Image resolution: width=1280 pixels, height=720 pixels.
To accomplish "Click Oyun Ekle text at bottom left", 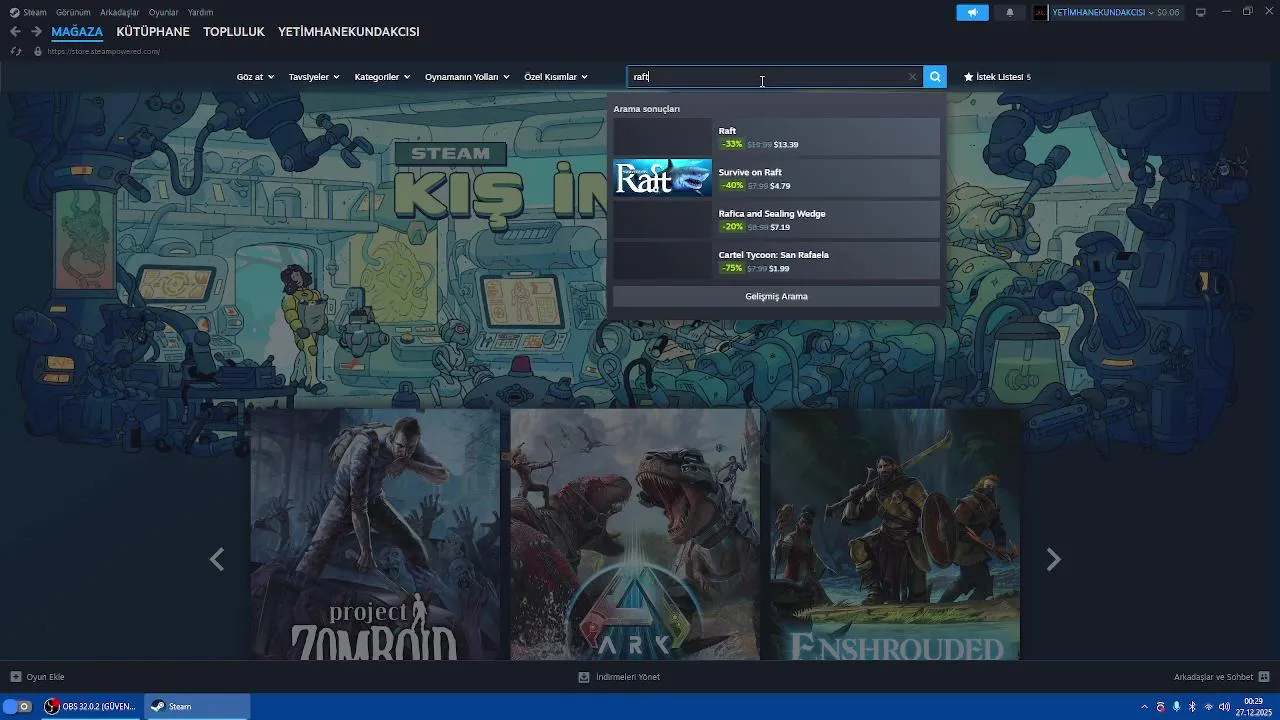I will pos(46,677).
